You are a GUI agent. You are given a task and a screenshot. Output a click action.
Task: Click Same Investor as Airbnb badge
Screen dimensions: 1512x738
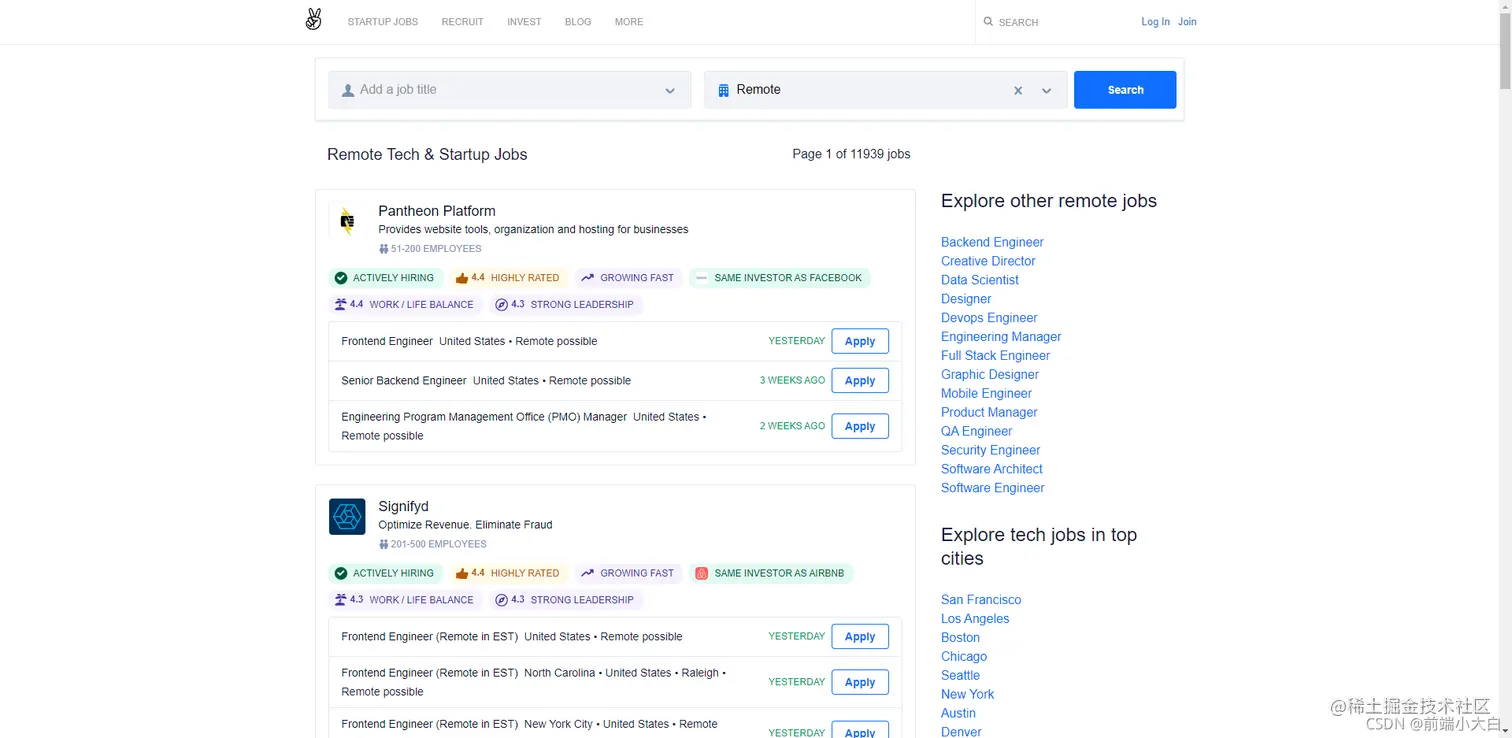pyautogui.click(x=771, y=573)
